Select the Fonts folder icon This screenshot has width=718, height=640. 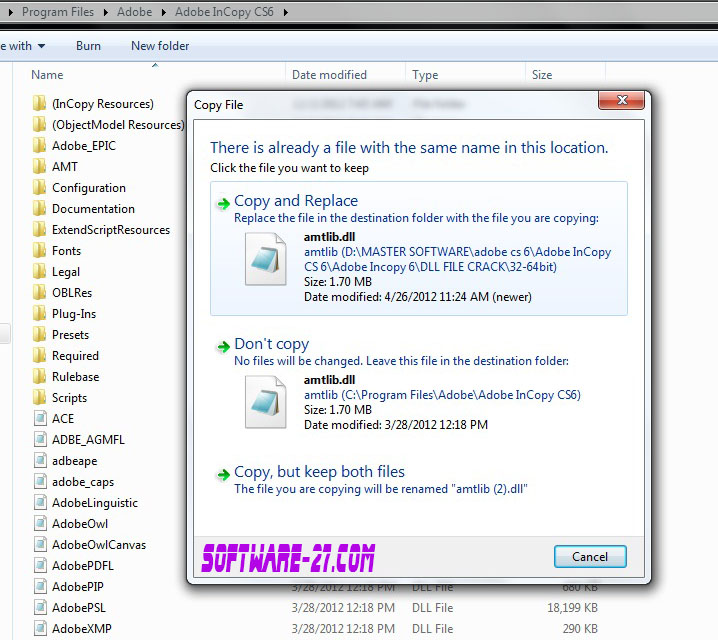39,251
